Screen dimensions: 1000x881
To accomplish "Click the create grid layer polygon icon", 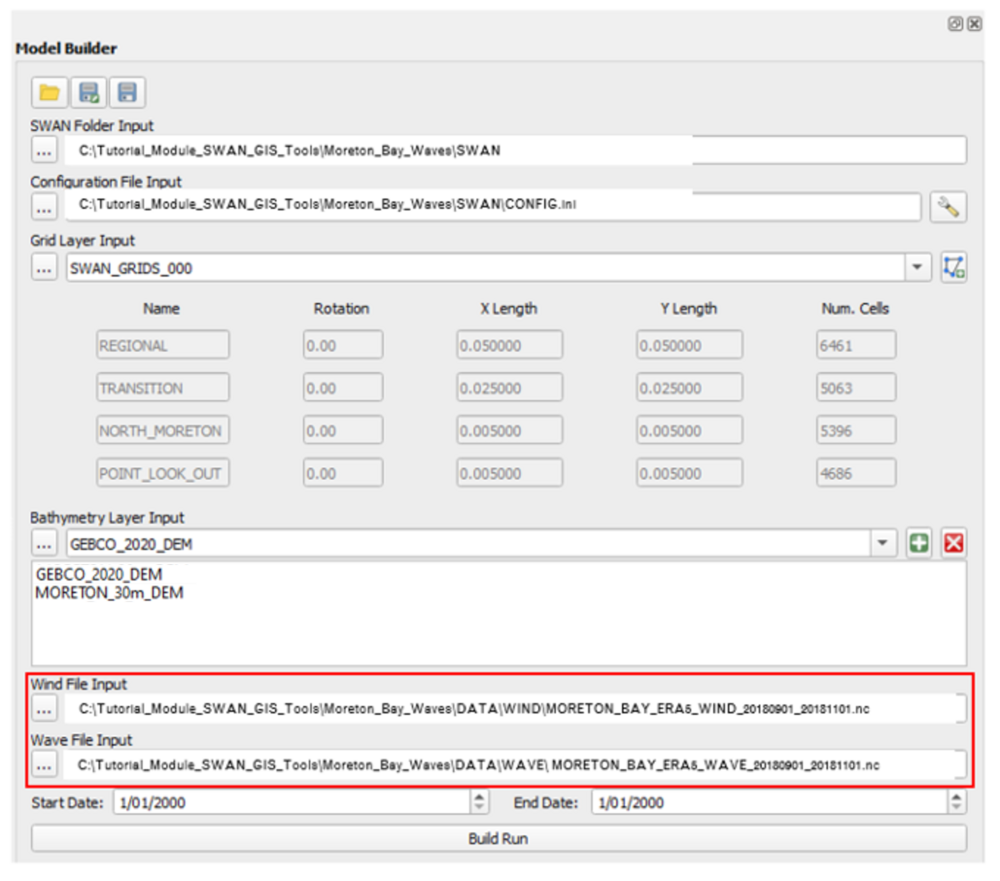I will click(x=956, y=267).
